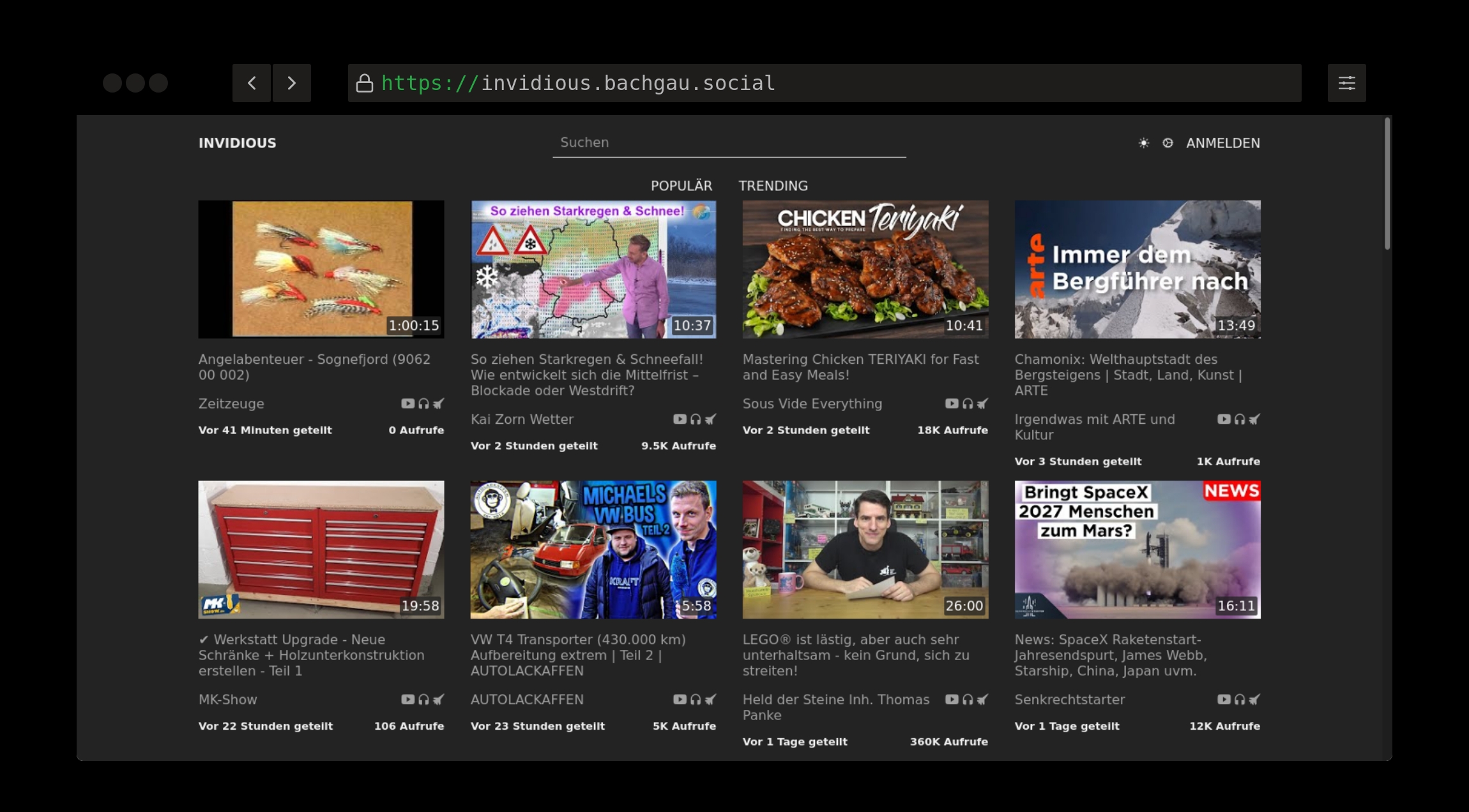
Task: Open the SpaceX Mars NEWS thumbnail
Action: pos(1138,550)
